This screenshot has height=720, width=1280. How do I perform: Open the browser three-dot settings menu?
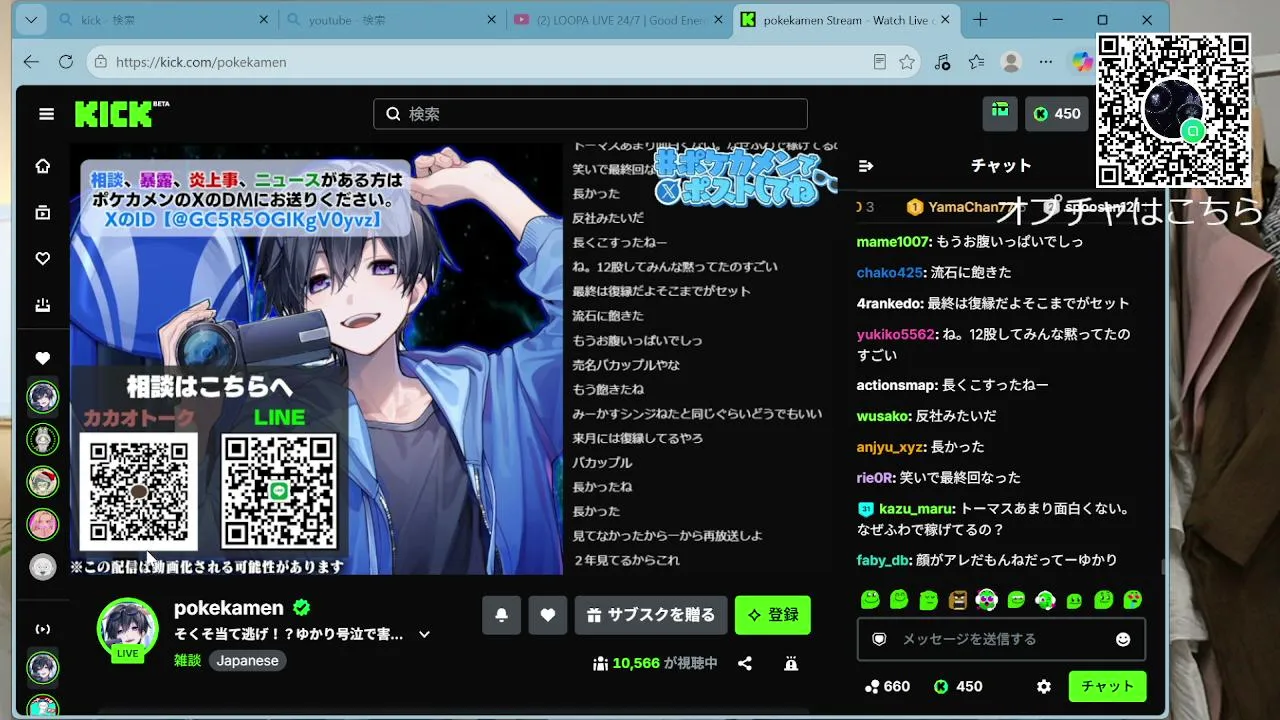pyautogui.click(x=1046, y=62)
